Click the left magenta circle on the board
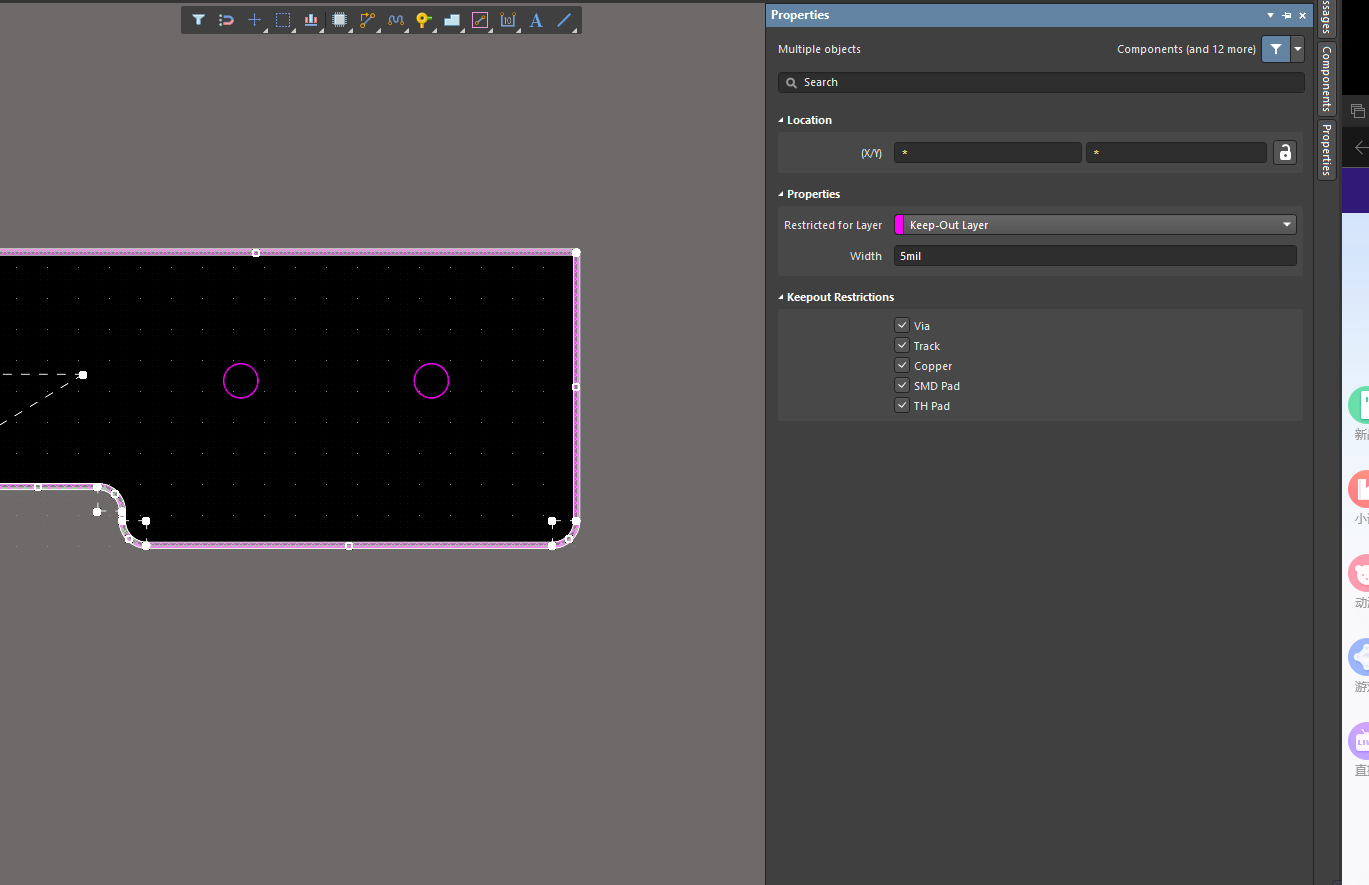 tap(241, 381)
